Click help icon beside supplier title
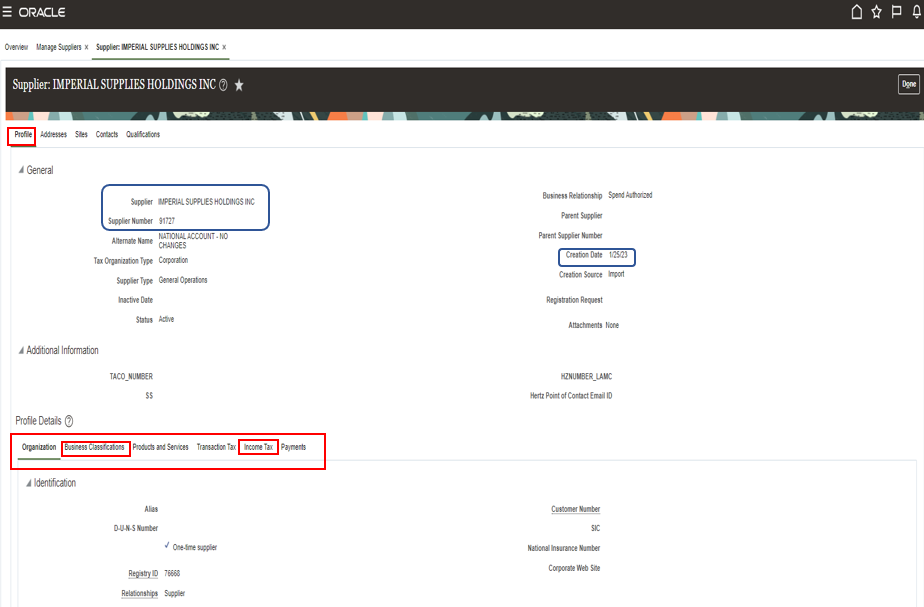This screenshot has width=924, height=607. (x=223, y=85)
